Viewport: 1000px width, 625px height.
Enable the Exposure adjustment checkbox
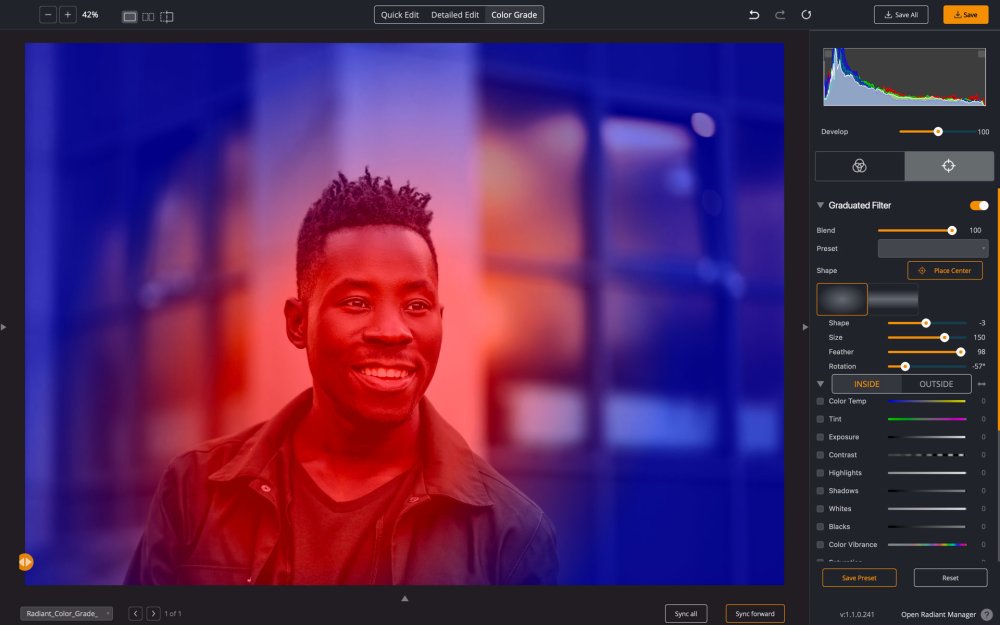tap(822, 437)
